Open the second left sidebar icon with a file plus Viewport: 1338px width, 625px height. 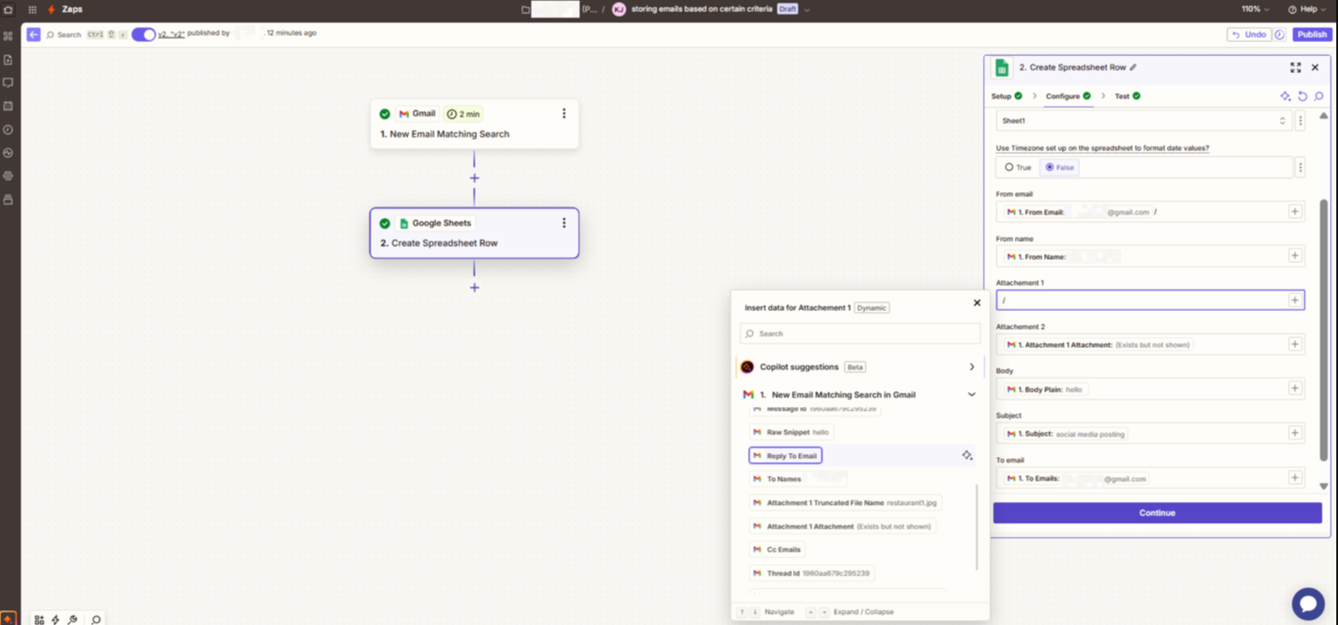[8, 60]
